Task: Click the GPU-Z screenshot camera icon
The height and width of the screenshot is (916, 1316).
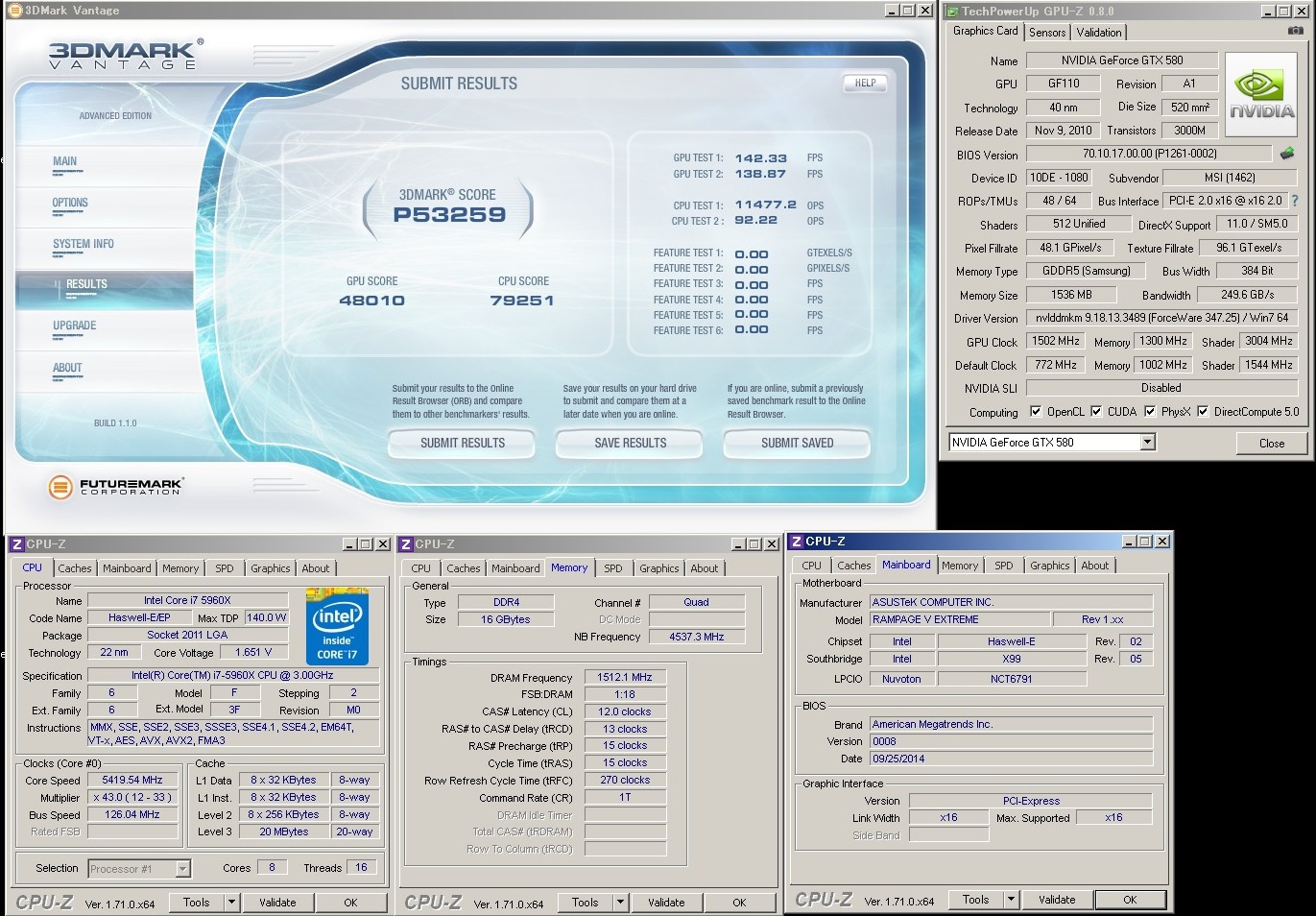Action: (x=1295, y=31)
